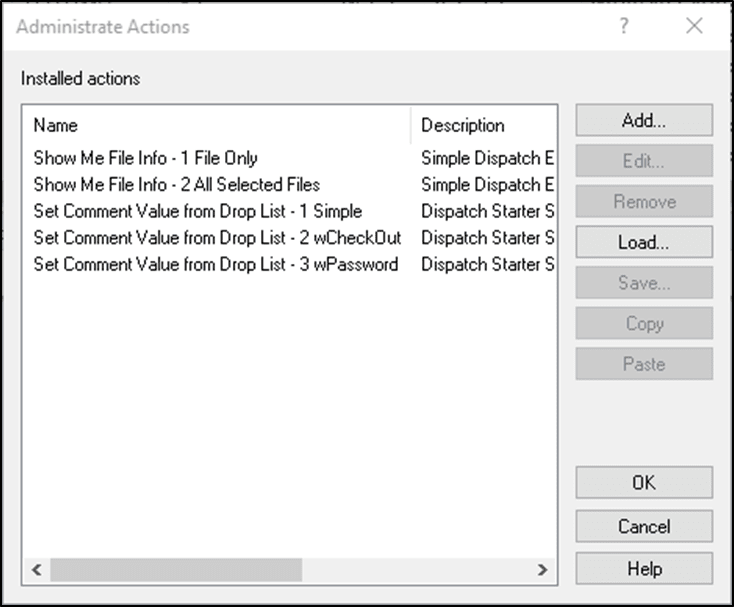Click the horizontal scrollbar left arrow
The image size is (734, 607).
(37, 570)
